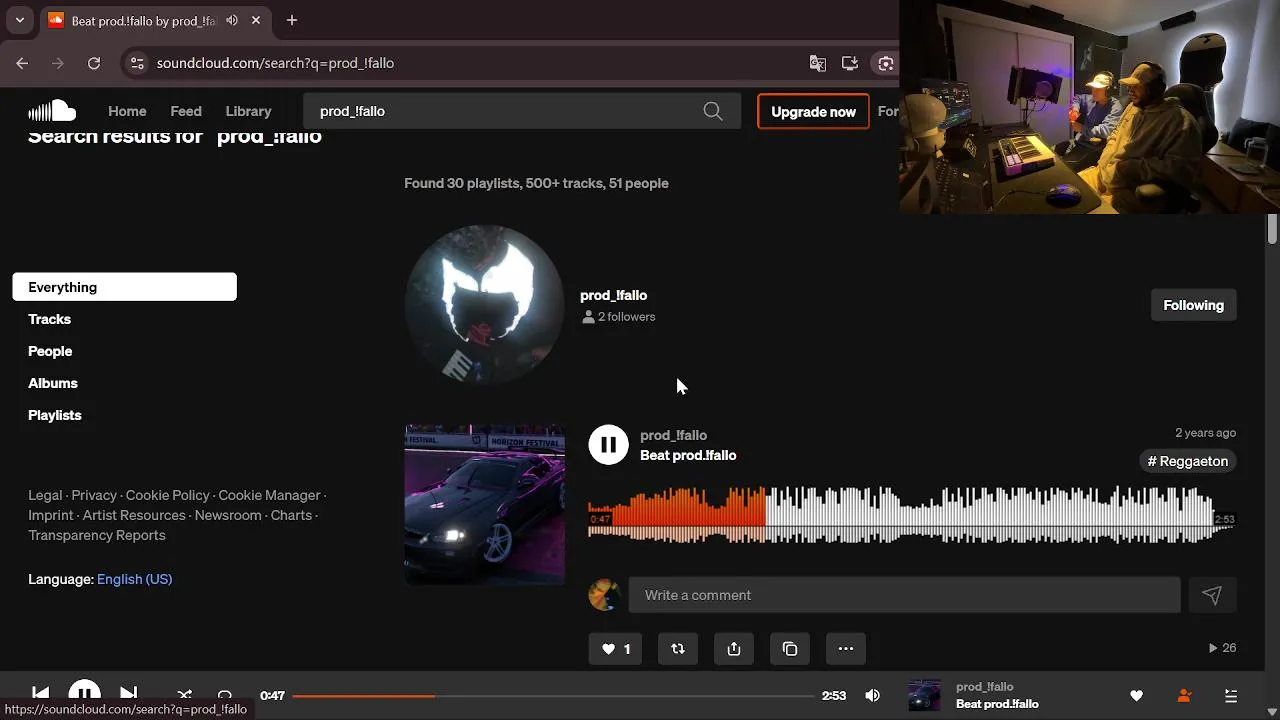Open the More options ellipsis on the track
1280x720 pixels.
tap(846, 649)
